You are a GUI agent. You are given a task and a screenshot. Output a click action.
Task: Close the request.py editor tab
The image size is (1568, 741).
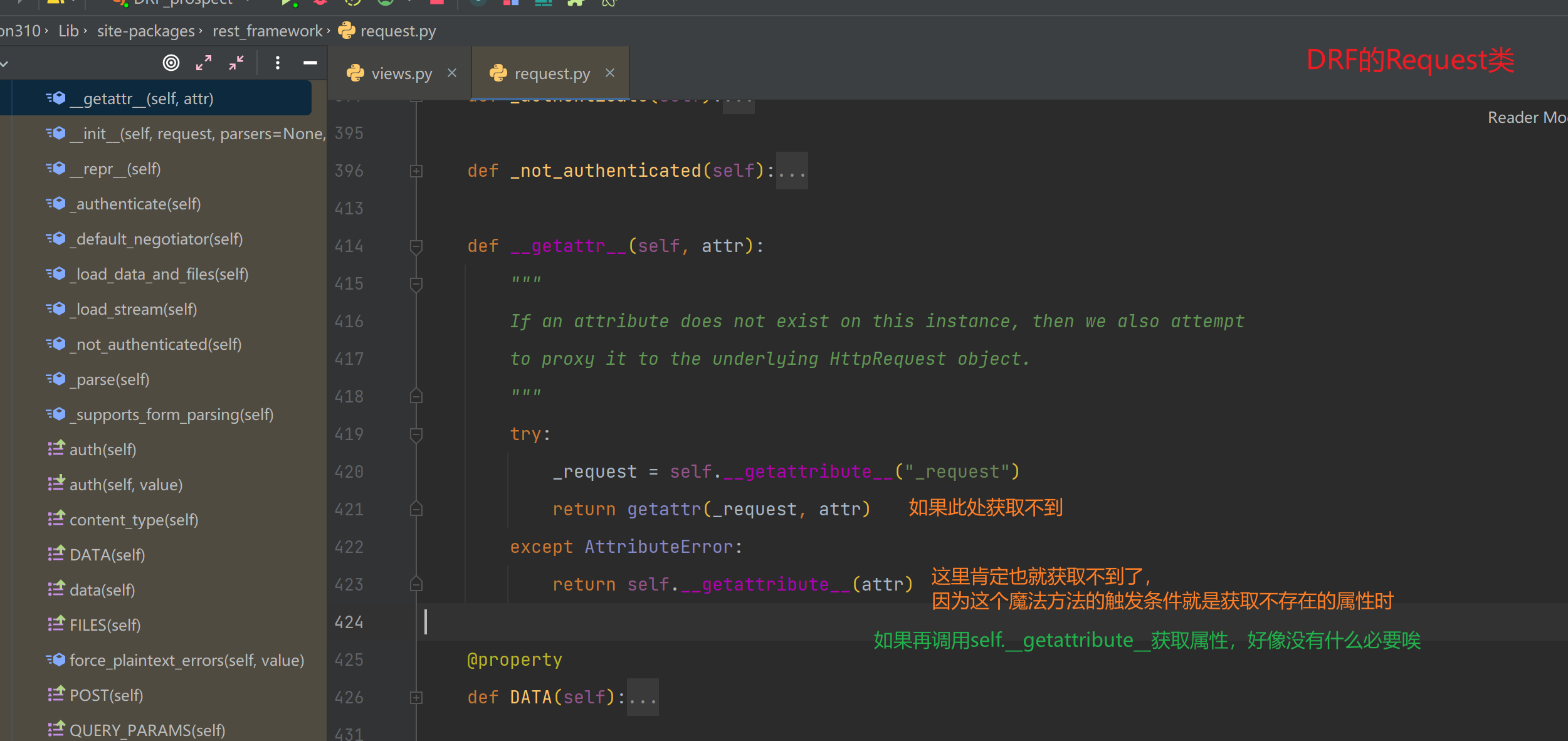pos(610,73)
